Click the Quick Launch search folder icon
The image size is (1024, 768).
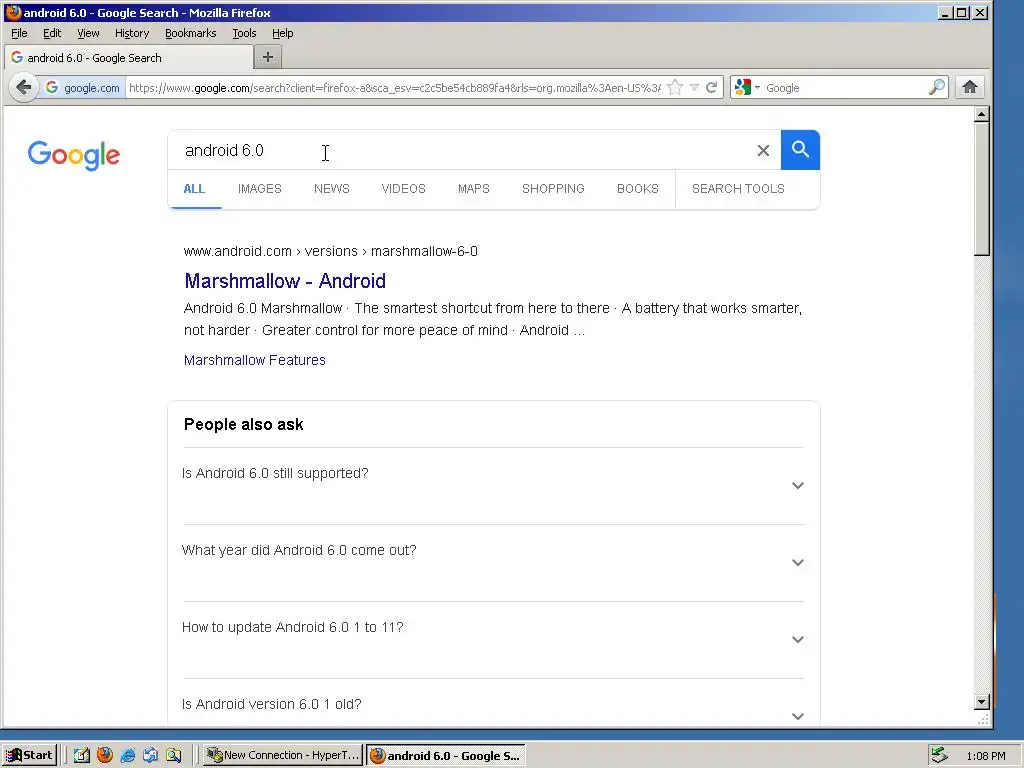pos(173,755)
